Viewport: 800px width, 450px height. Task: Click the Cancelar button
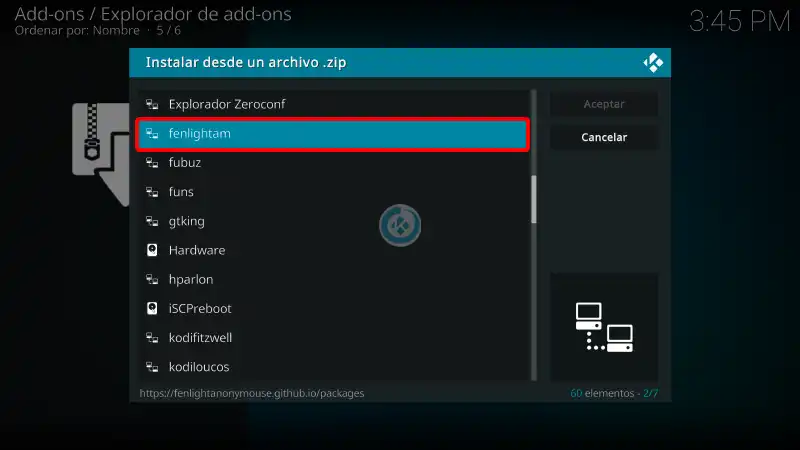coord(604,137)
